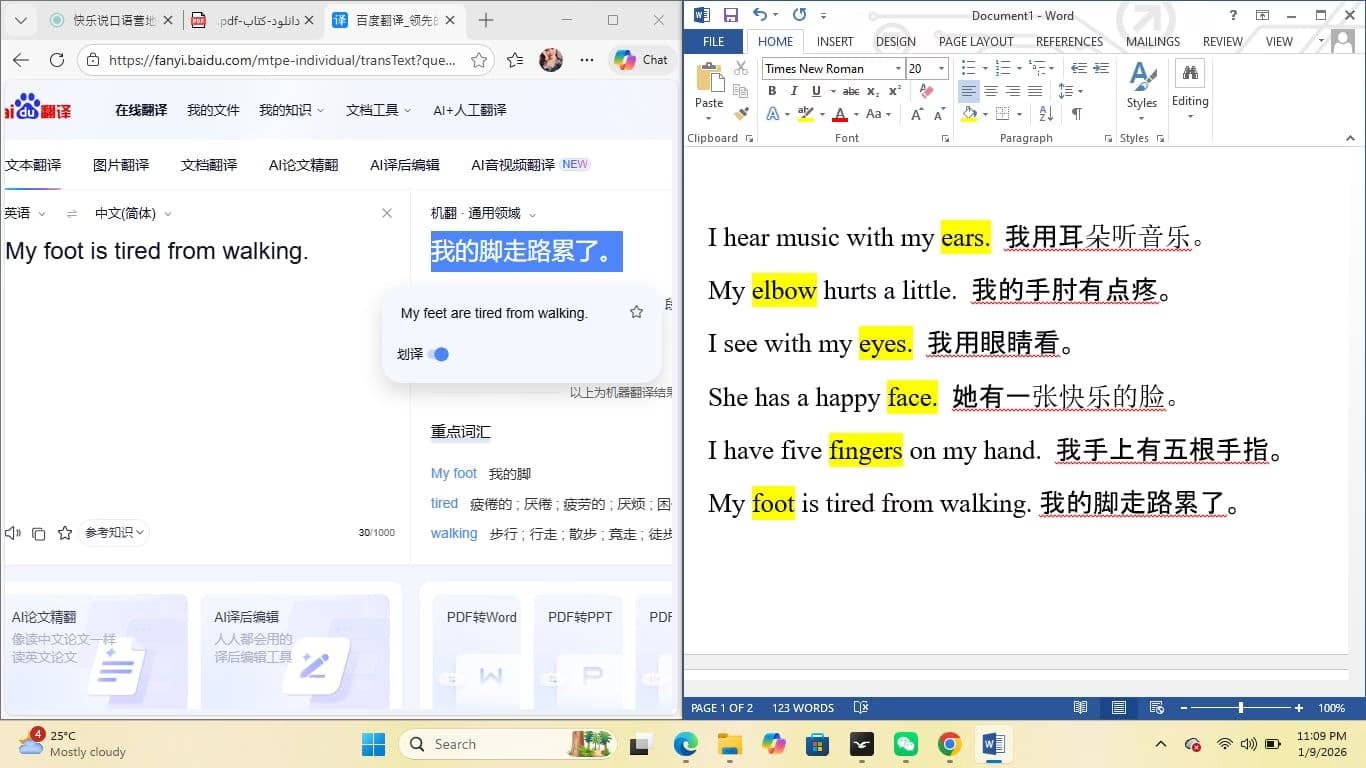Star the 'My feet are tired' translation
Image resolution: width=1366 pixels, height=768 pixels.
coord(636,312)
